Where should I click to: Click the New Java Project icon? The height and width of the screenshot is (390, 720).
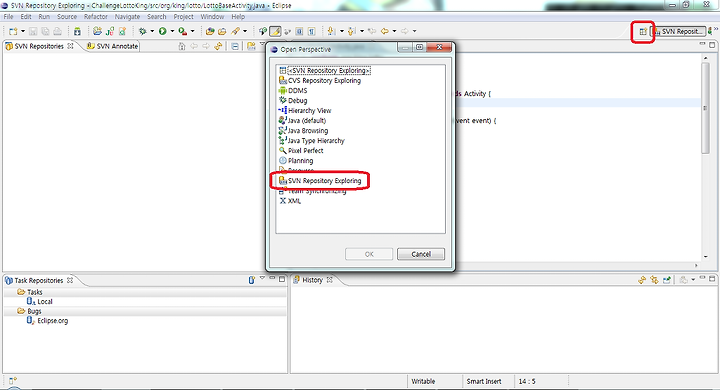[97, 31]
